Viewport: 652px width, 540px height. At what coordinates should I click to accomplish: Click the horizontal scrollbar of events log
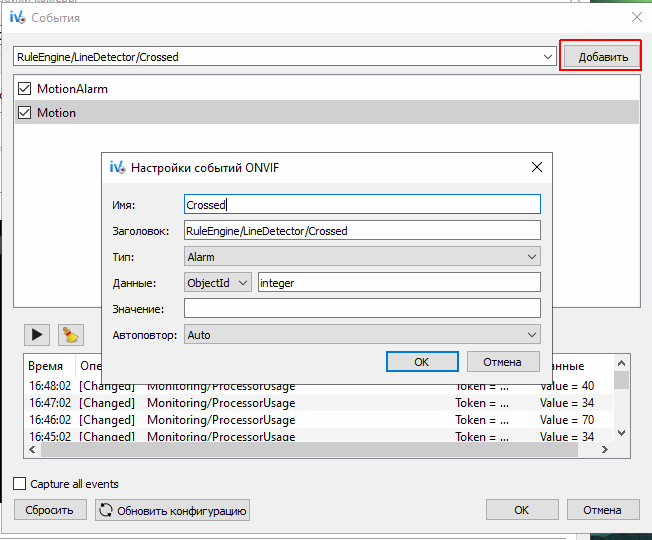(x=309, y=449)
